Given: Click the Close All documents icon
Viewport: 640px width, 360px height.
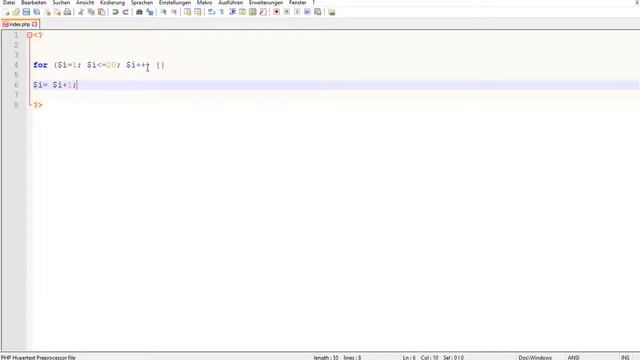Looking at the screenshot, I should click(57, 12).
